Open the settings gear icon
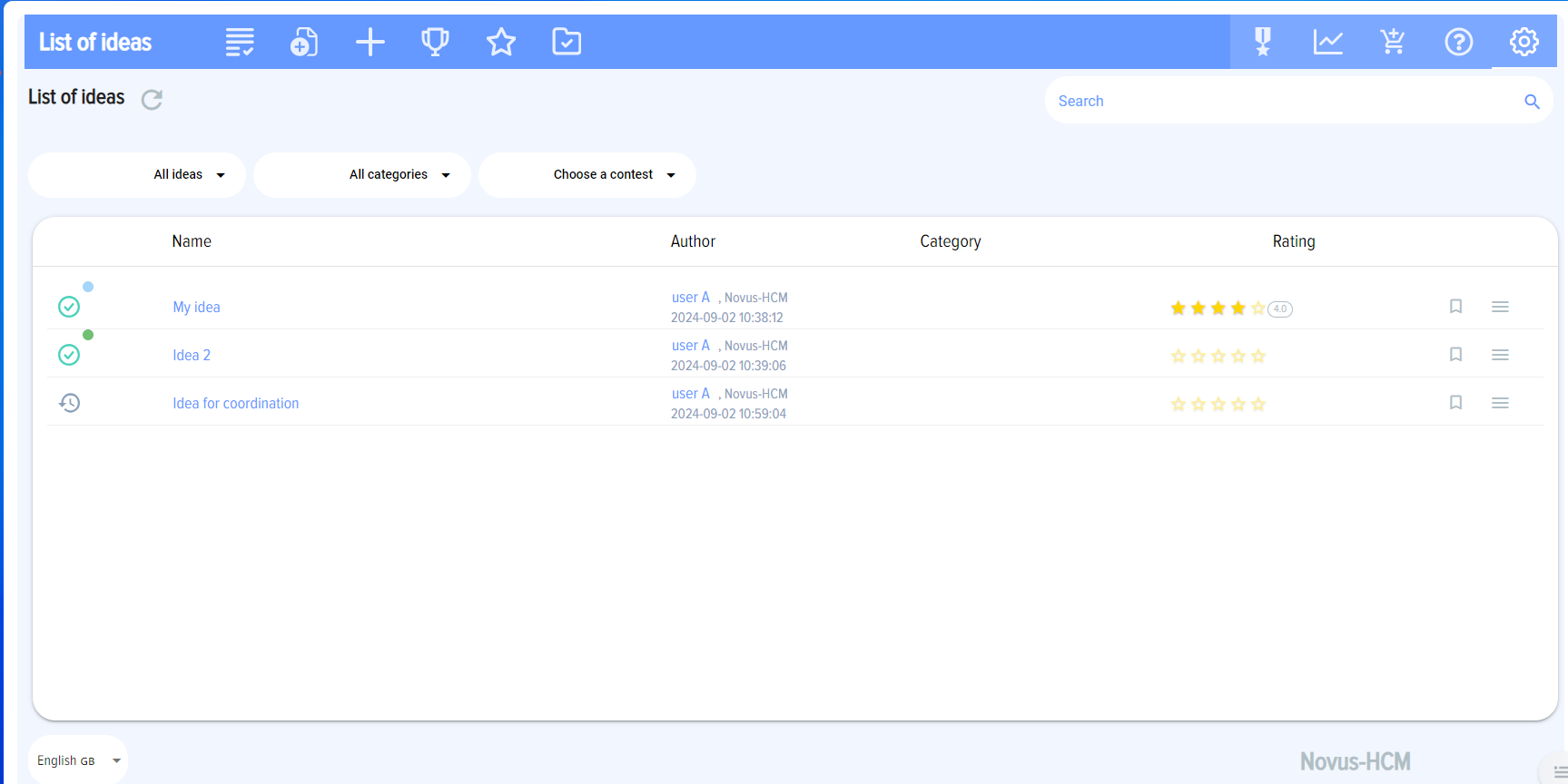Viewport: 1568px width, 784px height. [x=1524, y=42]
